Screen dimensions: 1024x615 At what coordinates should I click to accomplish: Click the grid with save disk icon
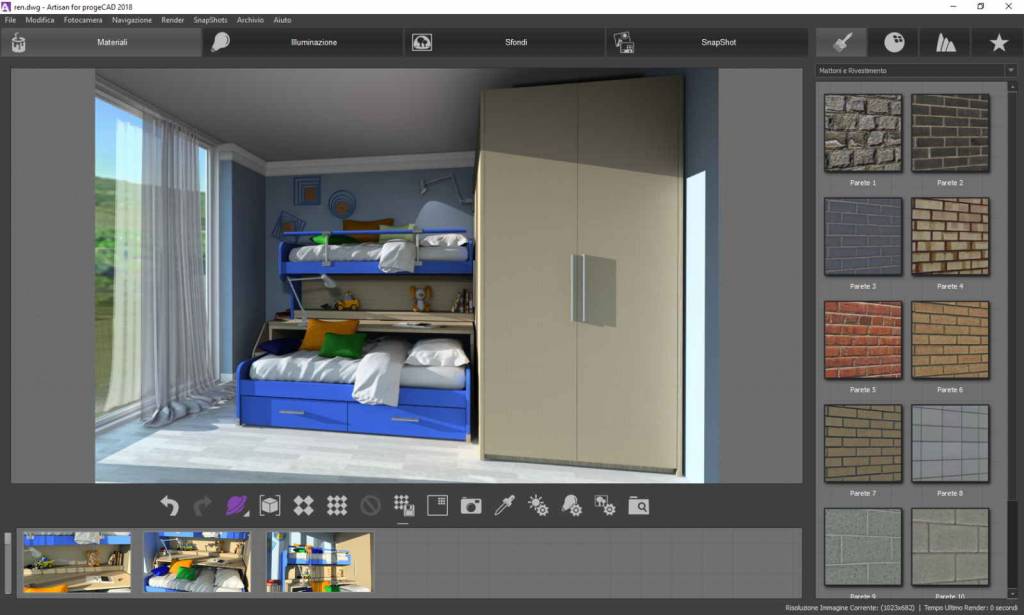(x=404, y=506)
